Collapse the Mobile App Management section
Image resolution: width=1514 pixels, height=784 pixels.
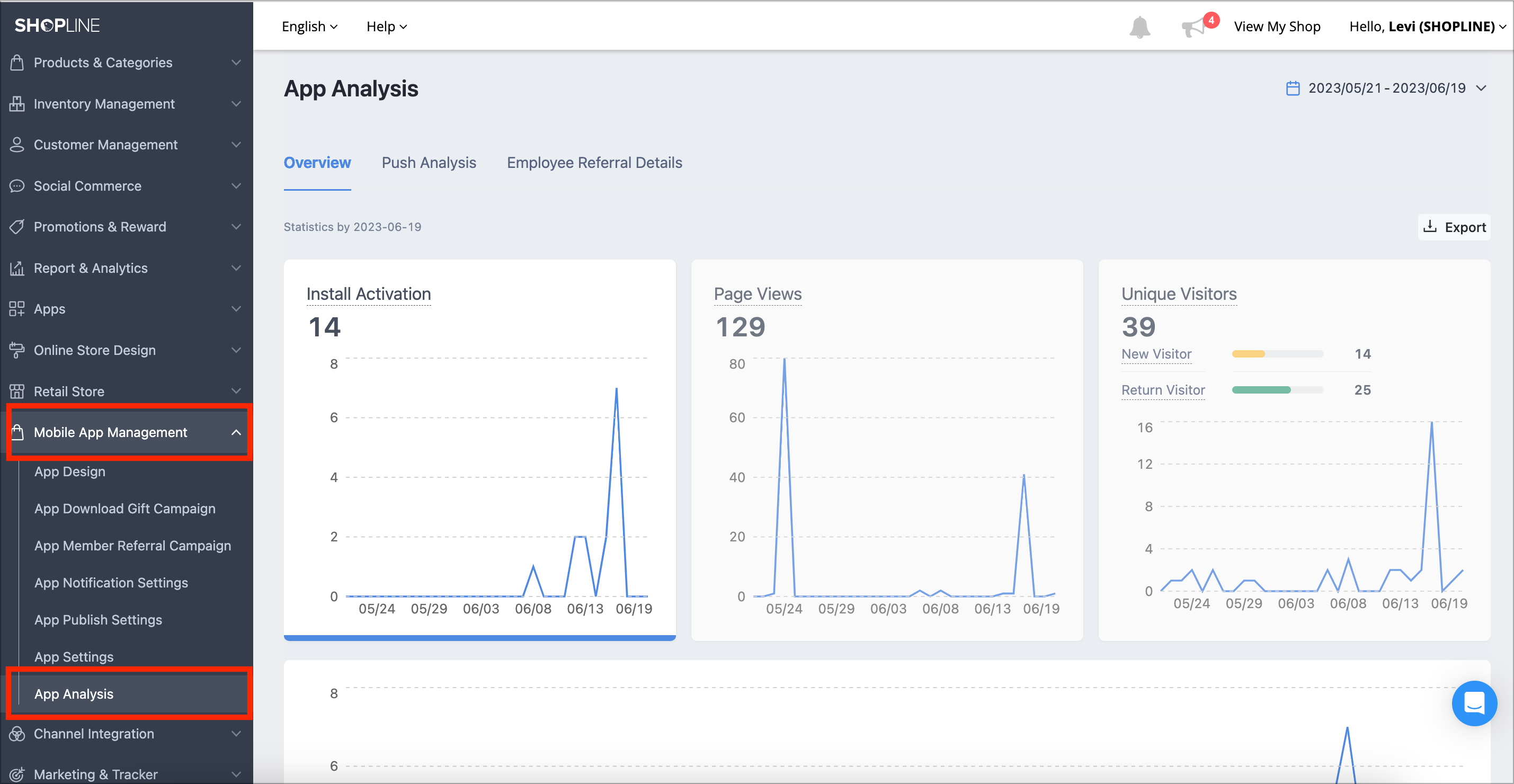(x=236, y=433)
